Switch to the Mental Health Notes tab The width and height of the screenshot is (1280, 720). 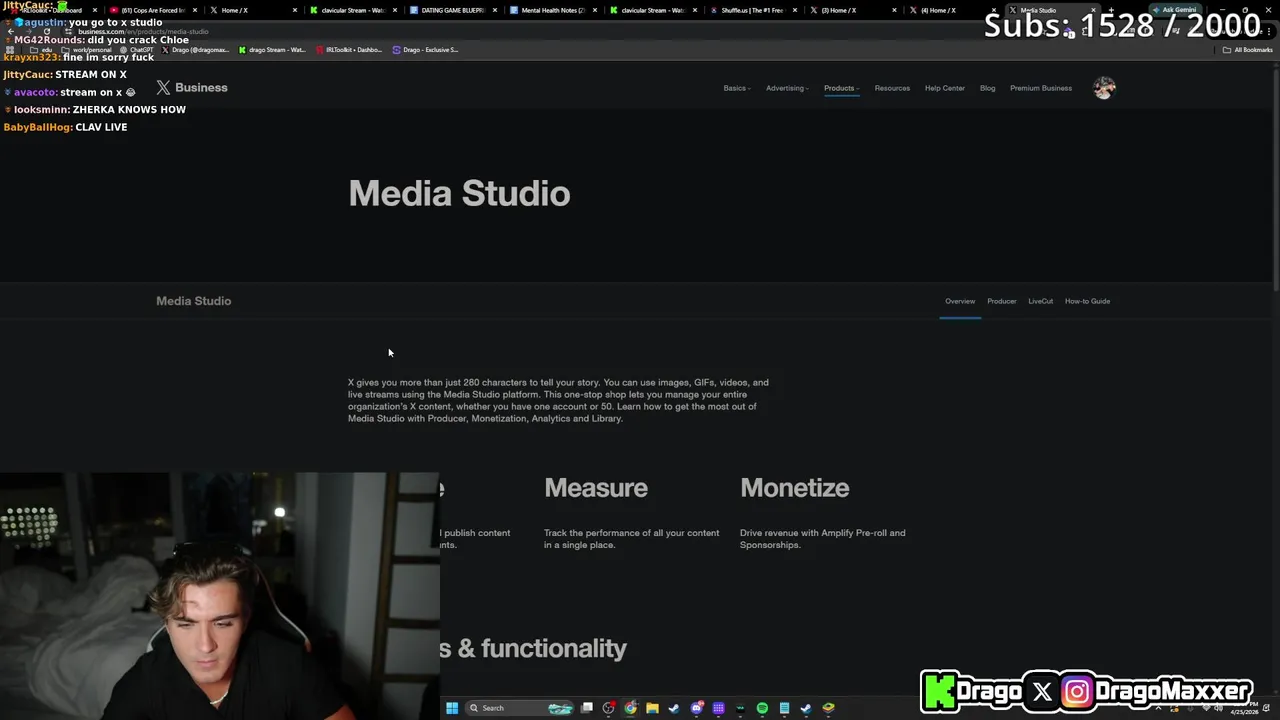click(x=552, y=10)
